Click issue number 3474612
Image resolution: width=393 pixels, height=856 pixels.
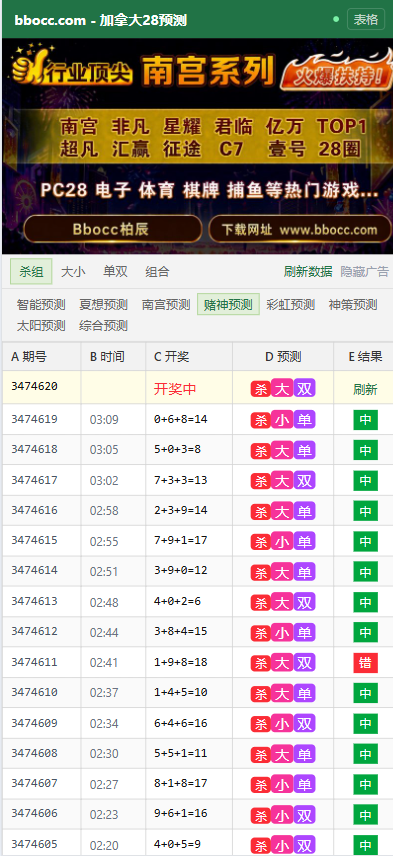pyautogui.click(x=34, y=631)
